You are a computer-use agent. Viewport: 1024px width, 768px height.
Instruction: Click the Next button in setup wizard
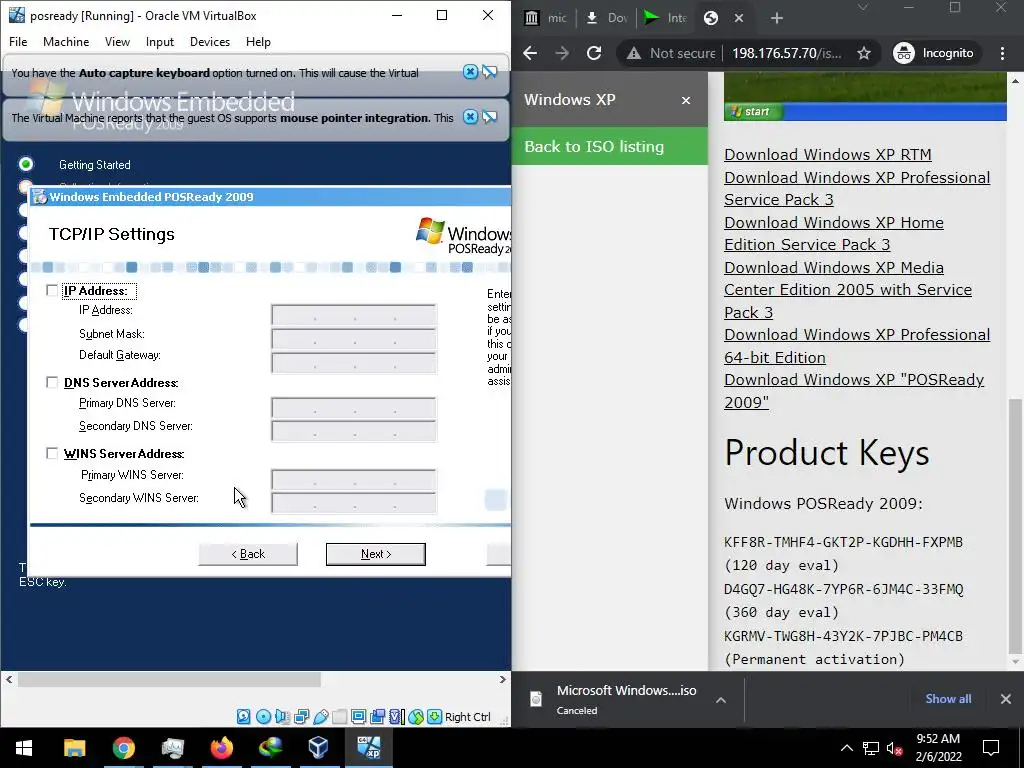point(376,554)
